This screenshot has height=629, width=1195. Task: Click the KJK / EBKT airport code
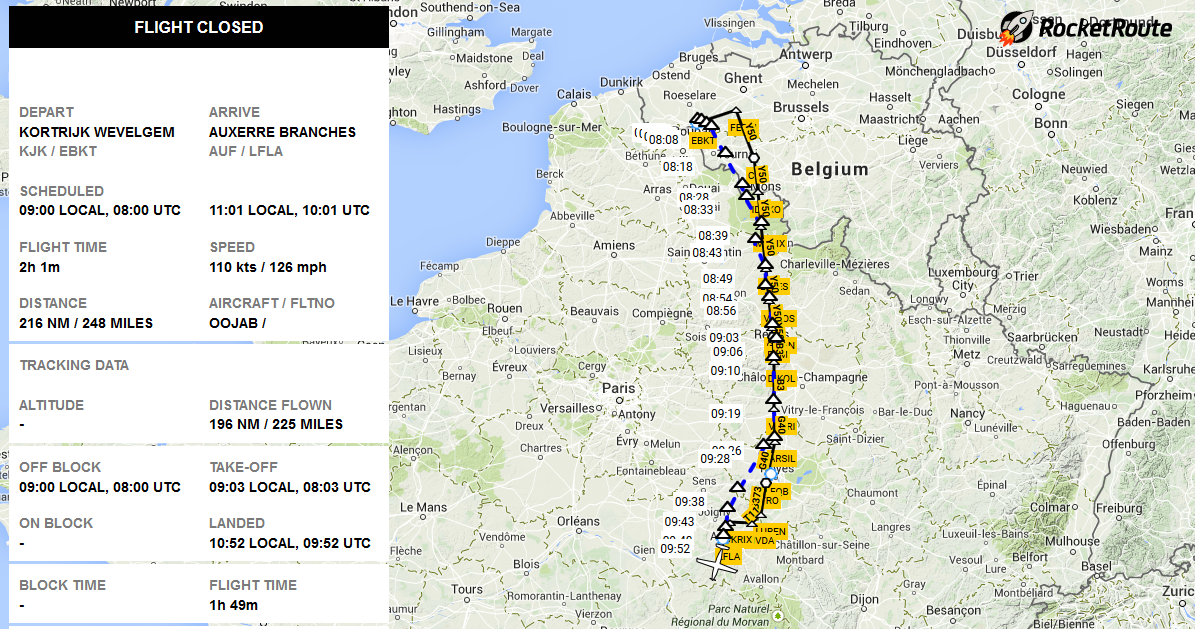[x=58, y=151]
